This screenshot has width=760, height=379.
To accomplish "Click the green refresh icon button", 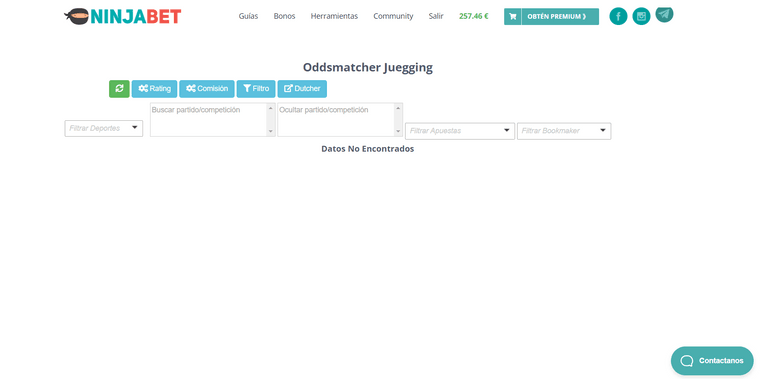I will tap(119, 89).
